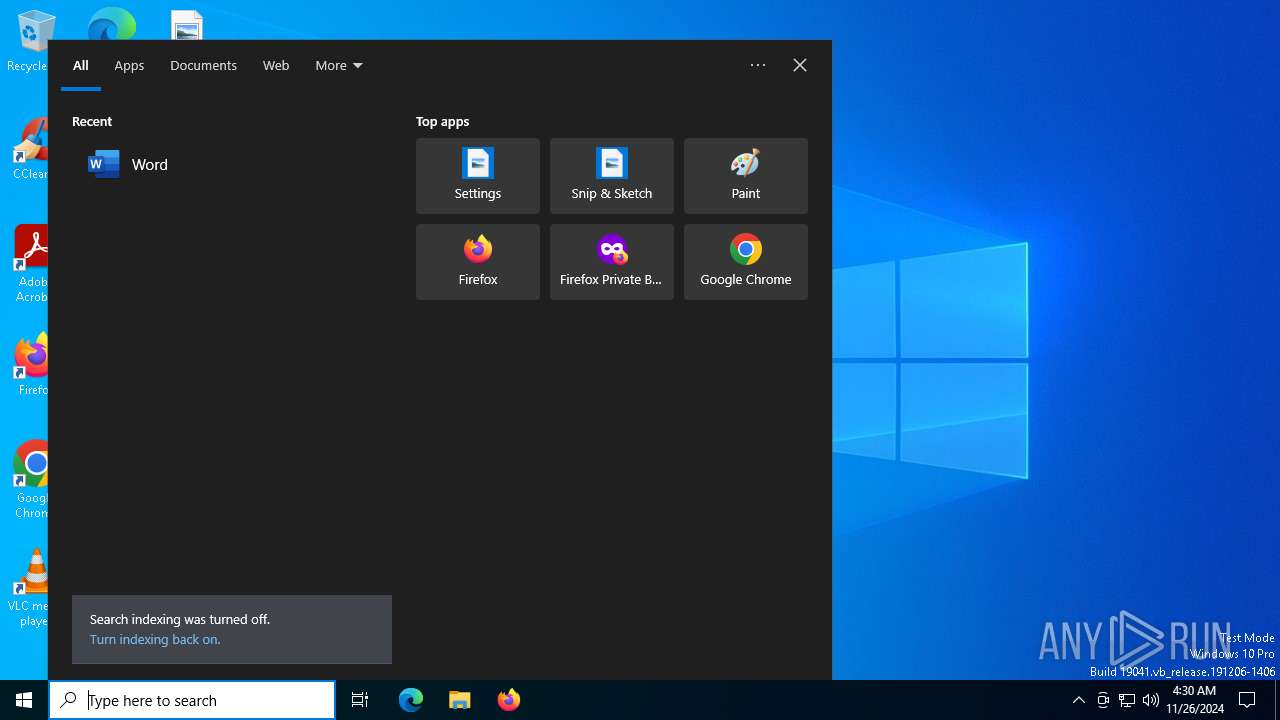Open Settings from Top apps
The image size is (1280, 720).
(478, 176)
